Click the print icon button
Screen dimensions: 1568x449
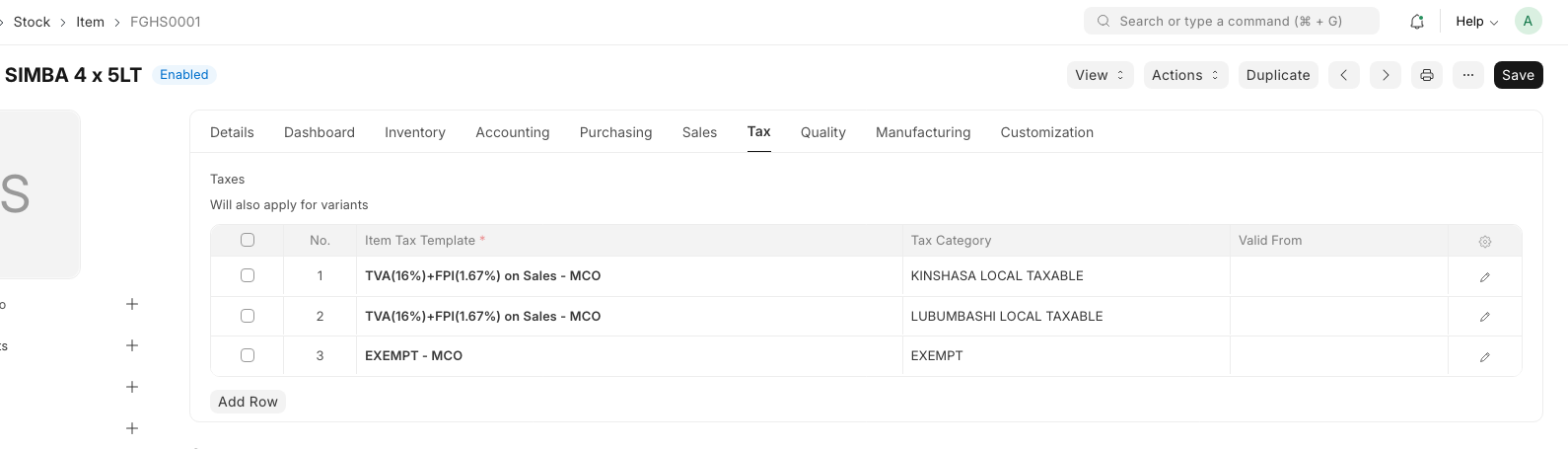click(1427, 75)
